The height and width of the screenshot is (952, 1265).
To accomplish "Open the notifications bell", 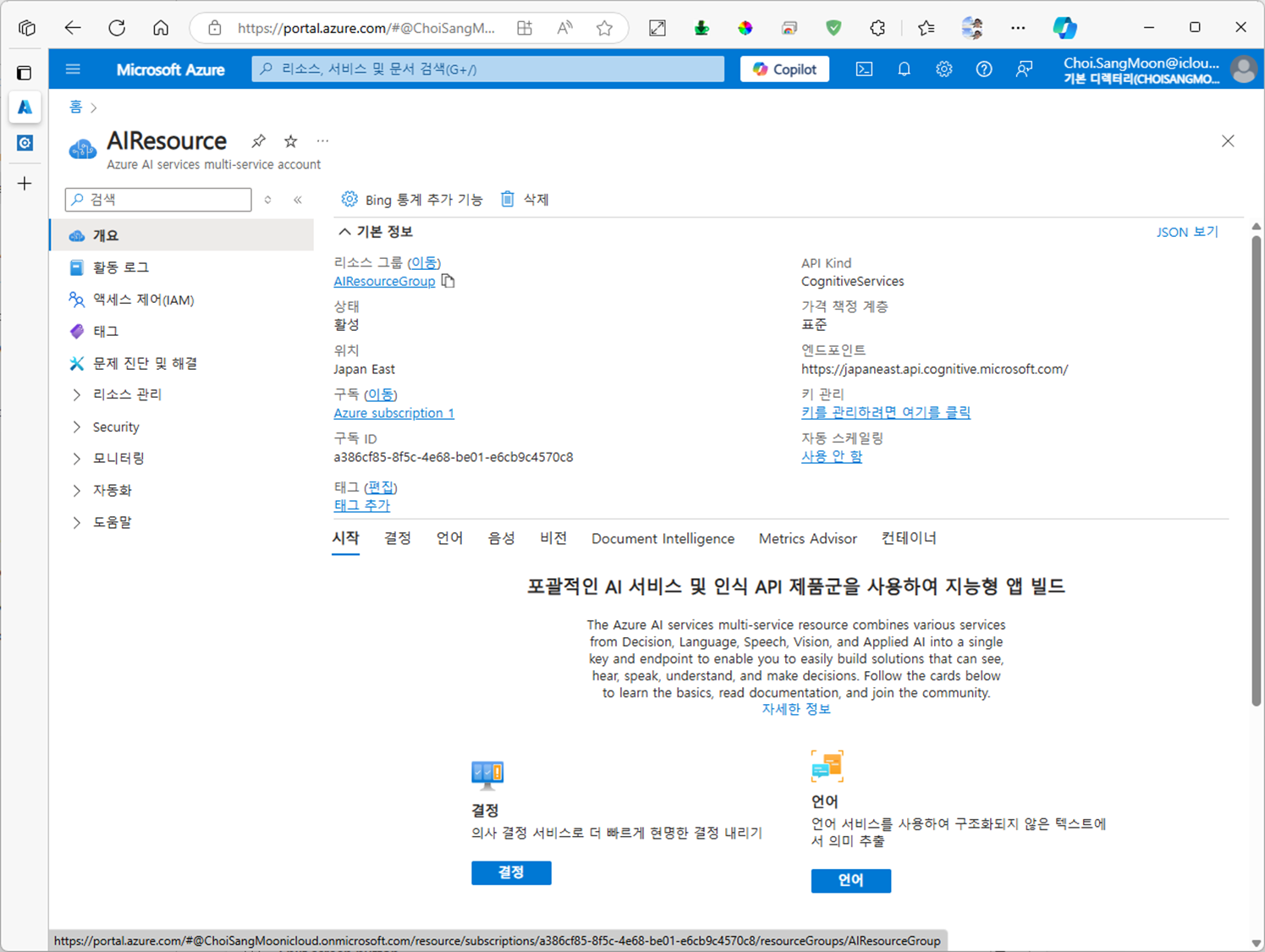I will point(904,69).
